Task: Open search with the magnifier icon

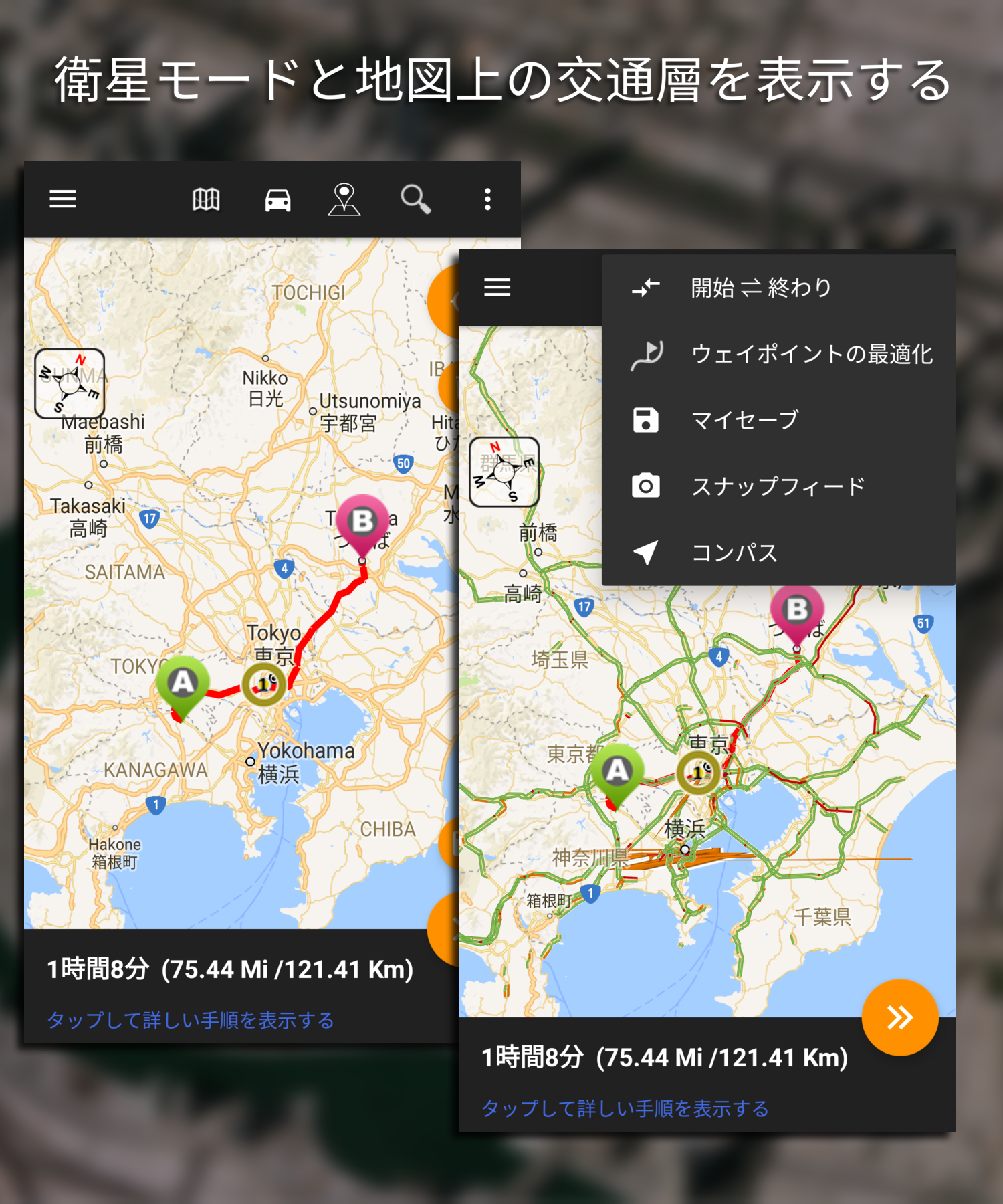Action: [415, 199]
